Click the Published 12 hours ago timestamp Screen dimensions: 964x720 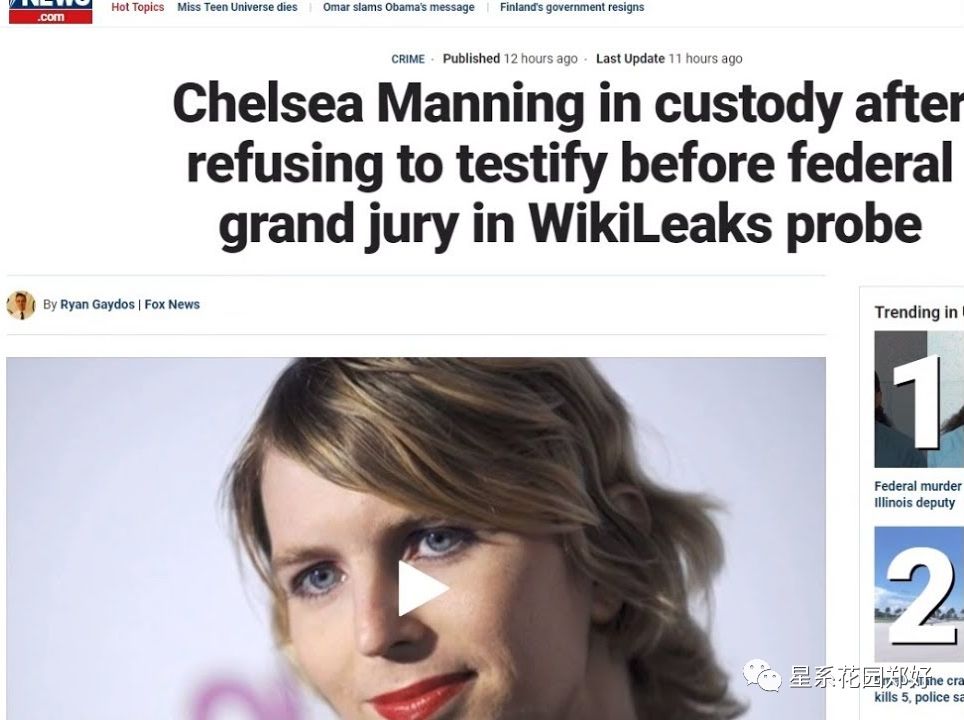pyautogui.click(x=510, y=58)
